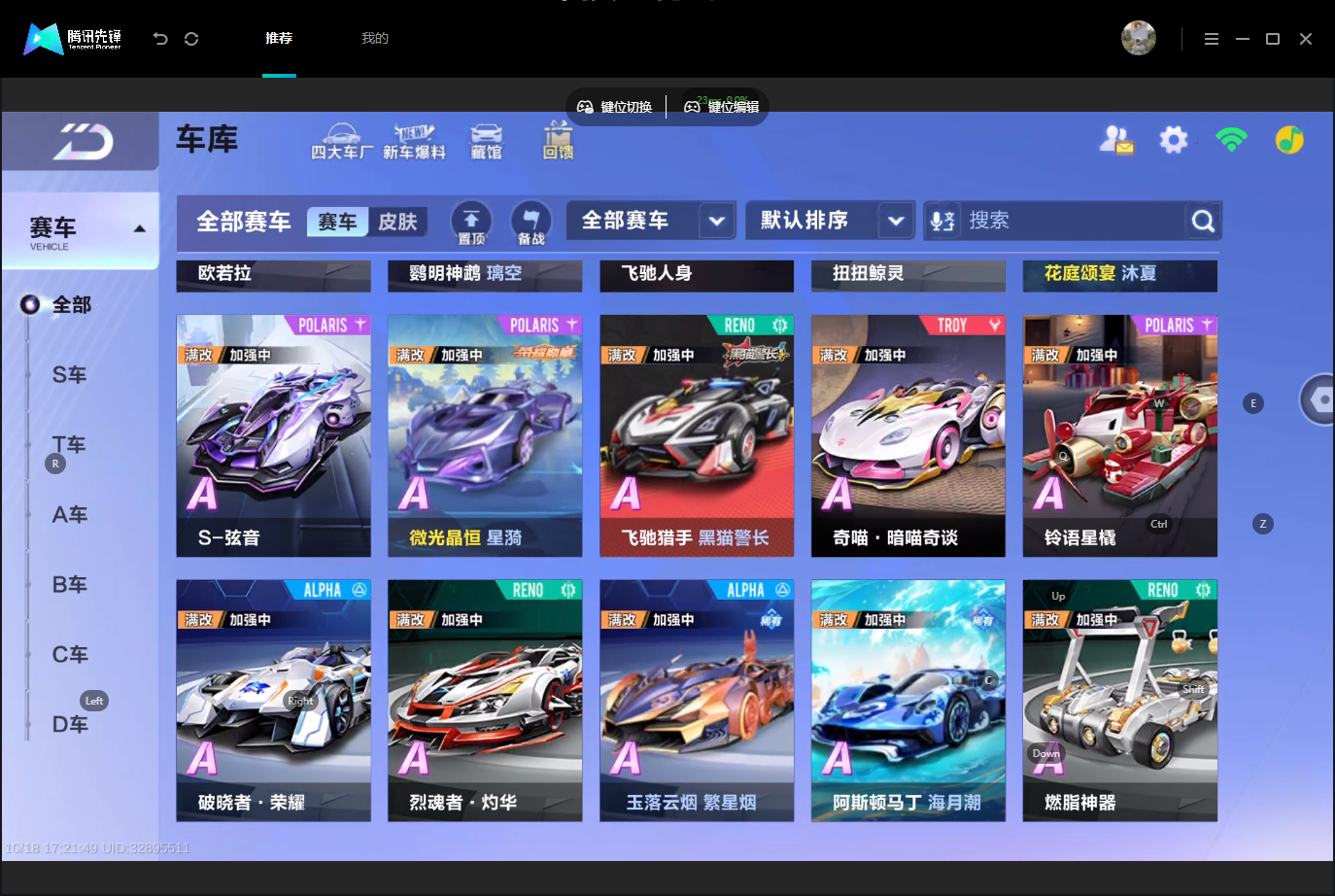Select the D车 category in sidebar

(x=69, y=725)
